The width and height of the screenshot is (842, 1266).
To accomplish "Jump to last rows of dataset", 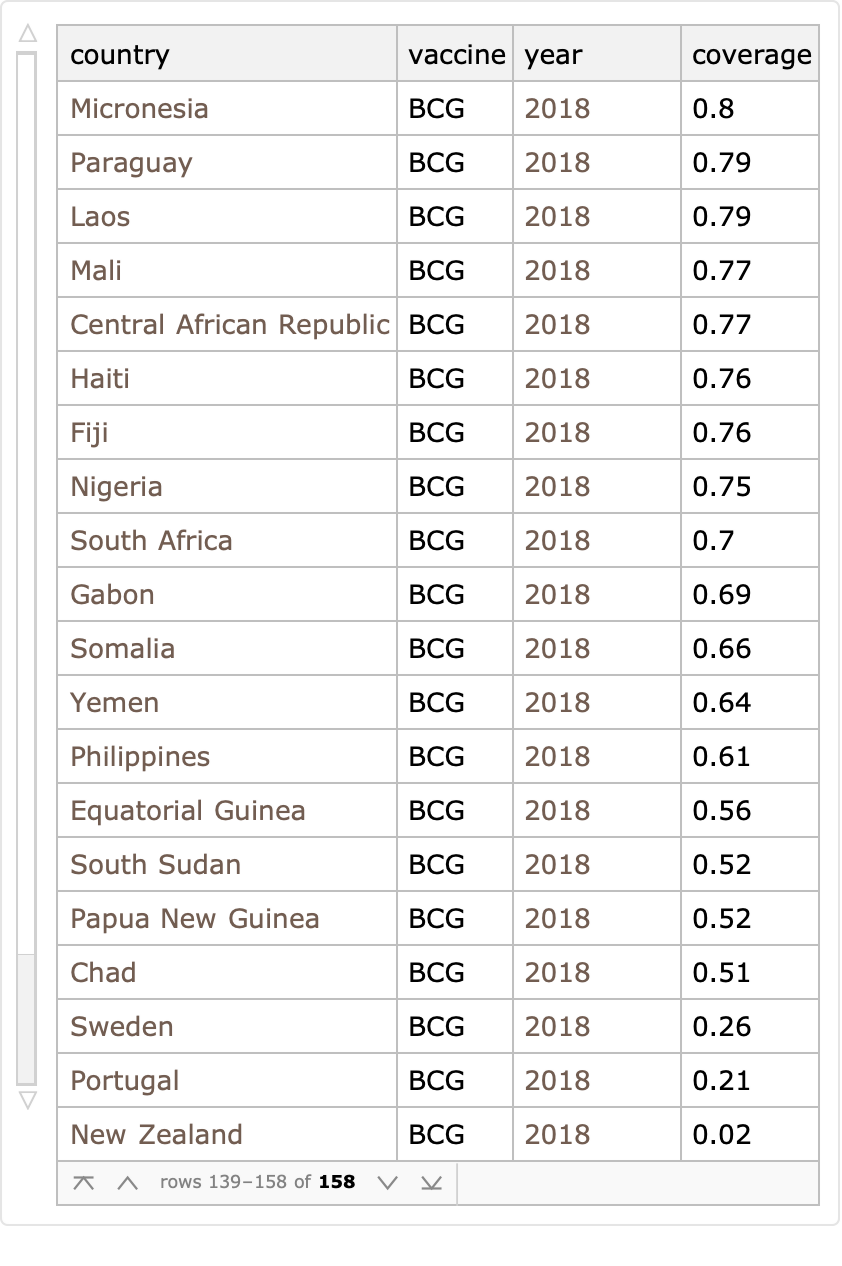I will pyautogui.click(x=431, y=1183).
